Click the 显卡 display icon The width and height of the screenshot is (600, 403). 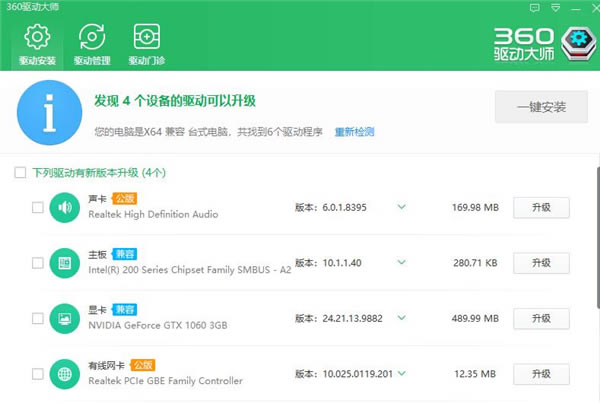(65, 318)
